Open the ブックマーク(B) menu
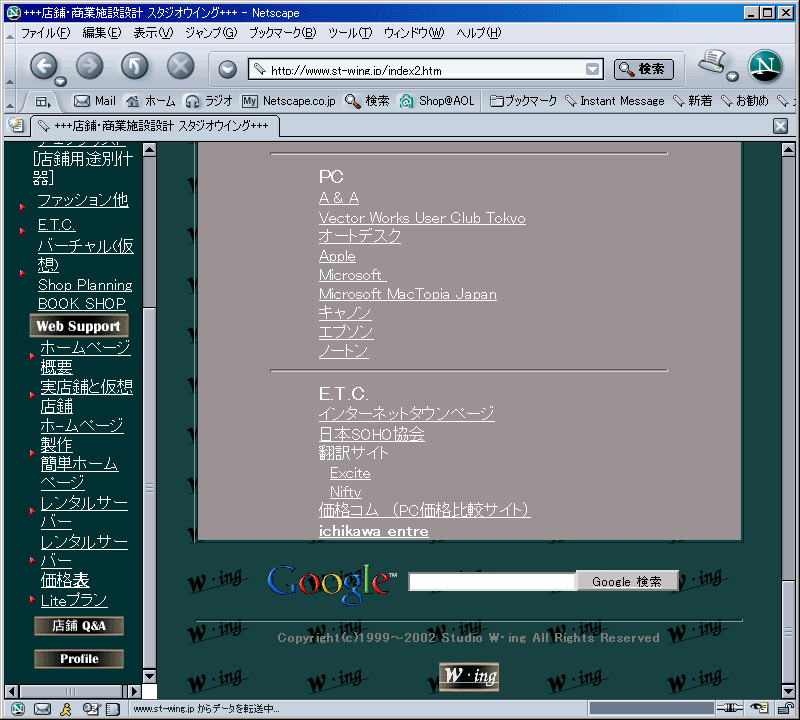 point(282,33)
